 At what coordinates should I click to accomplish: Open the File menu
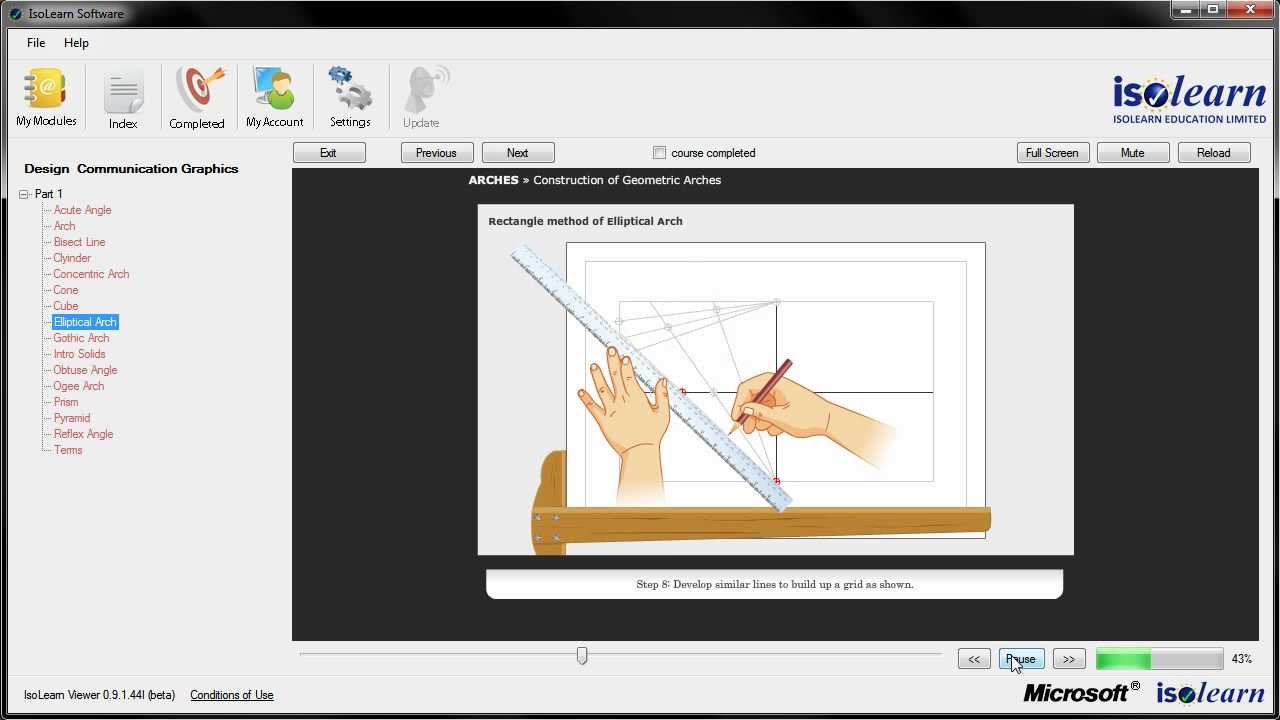point(36,43)
